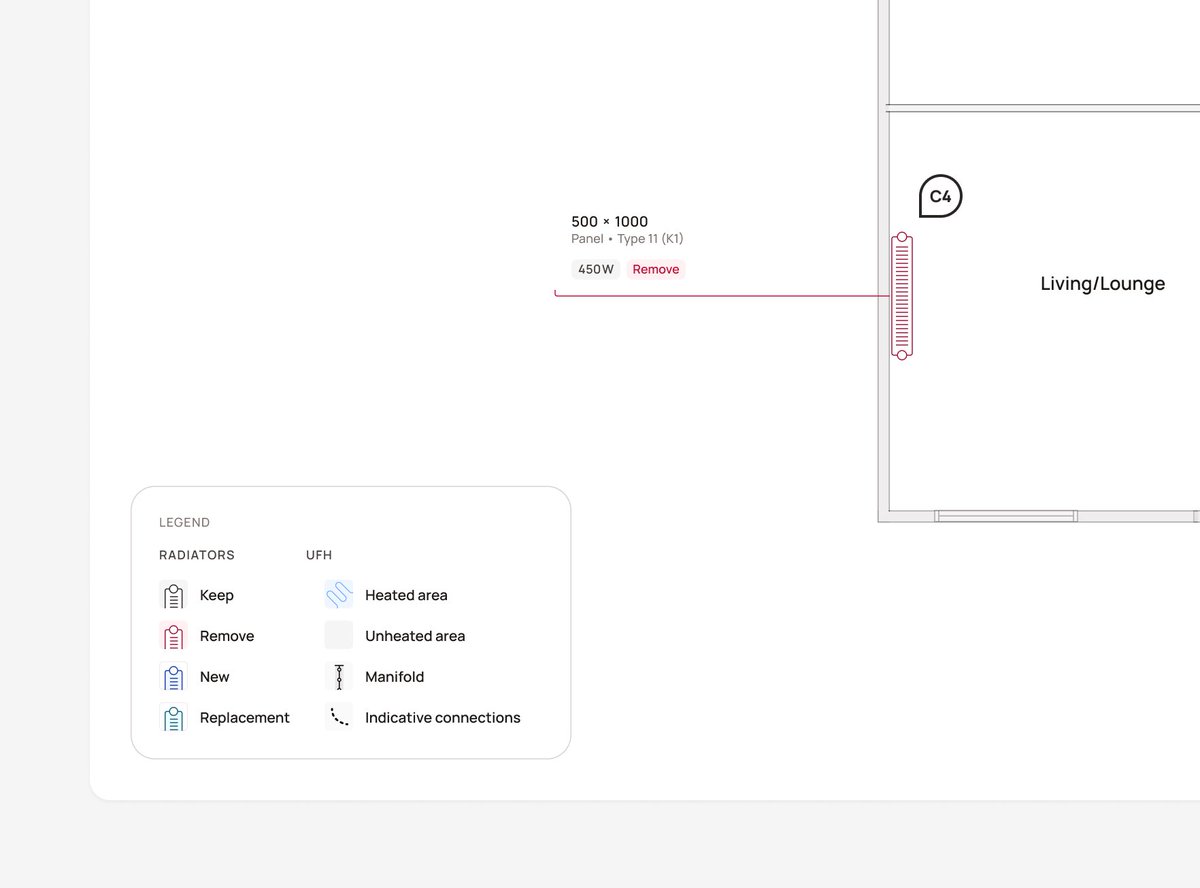Click the 500 × 1000 radiator size text
This screenshot has width=1200, height=888.
pos(610,221)
